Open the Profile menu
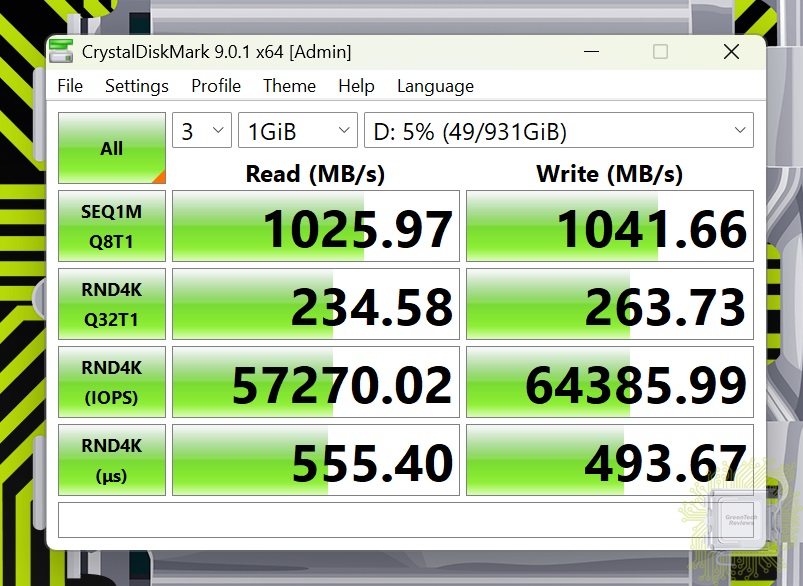The image size is (803, 586). (x=216, y=86)
